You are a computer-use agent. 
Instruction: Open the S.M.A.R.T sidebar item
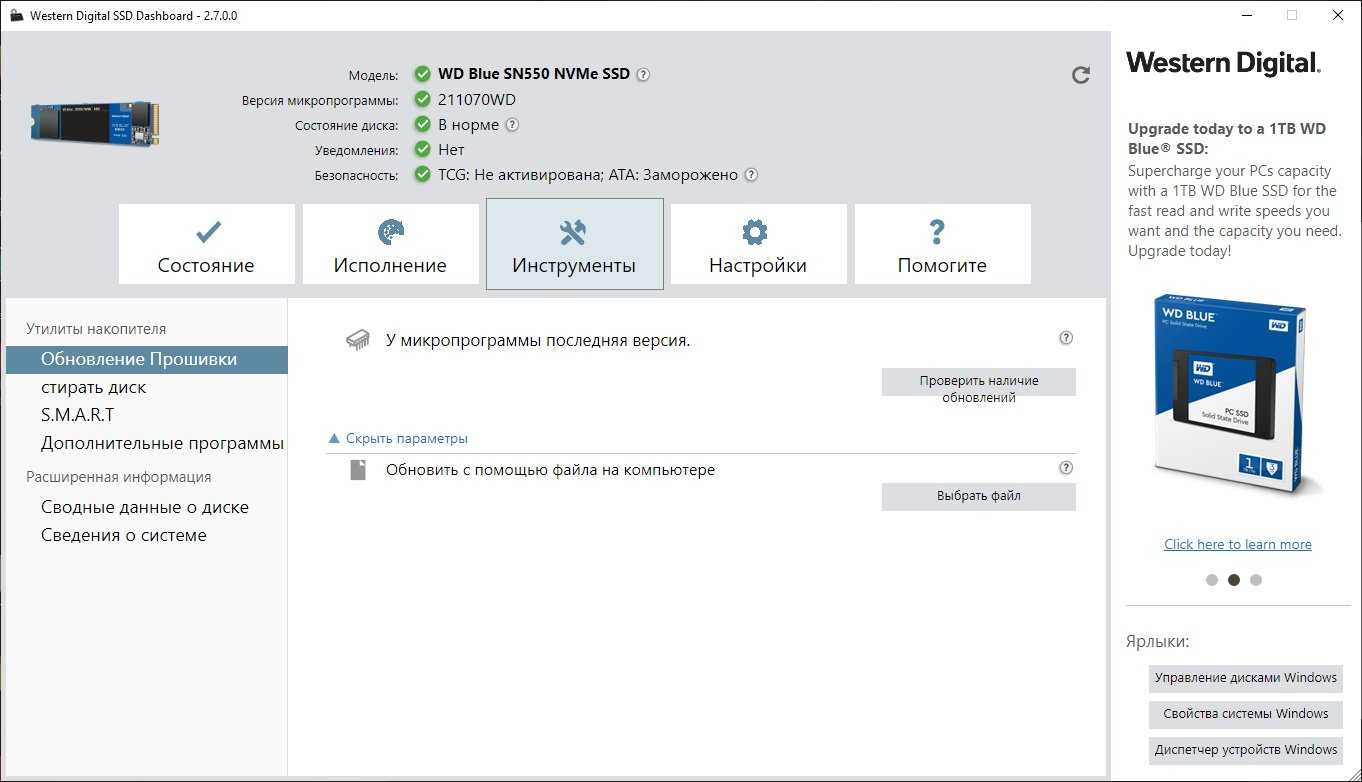(77, 415)
